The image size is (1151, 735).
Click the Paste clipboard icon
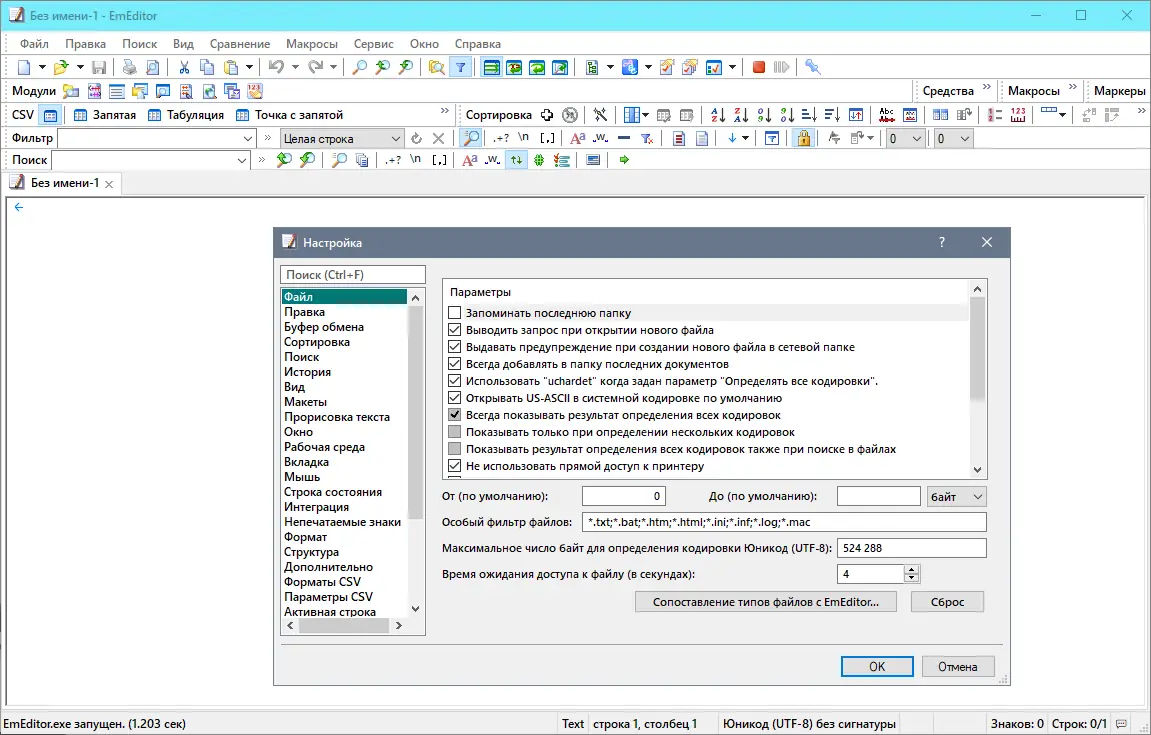pos(230,68)
